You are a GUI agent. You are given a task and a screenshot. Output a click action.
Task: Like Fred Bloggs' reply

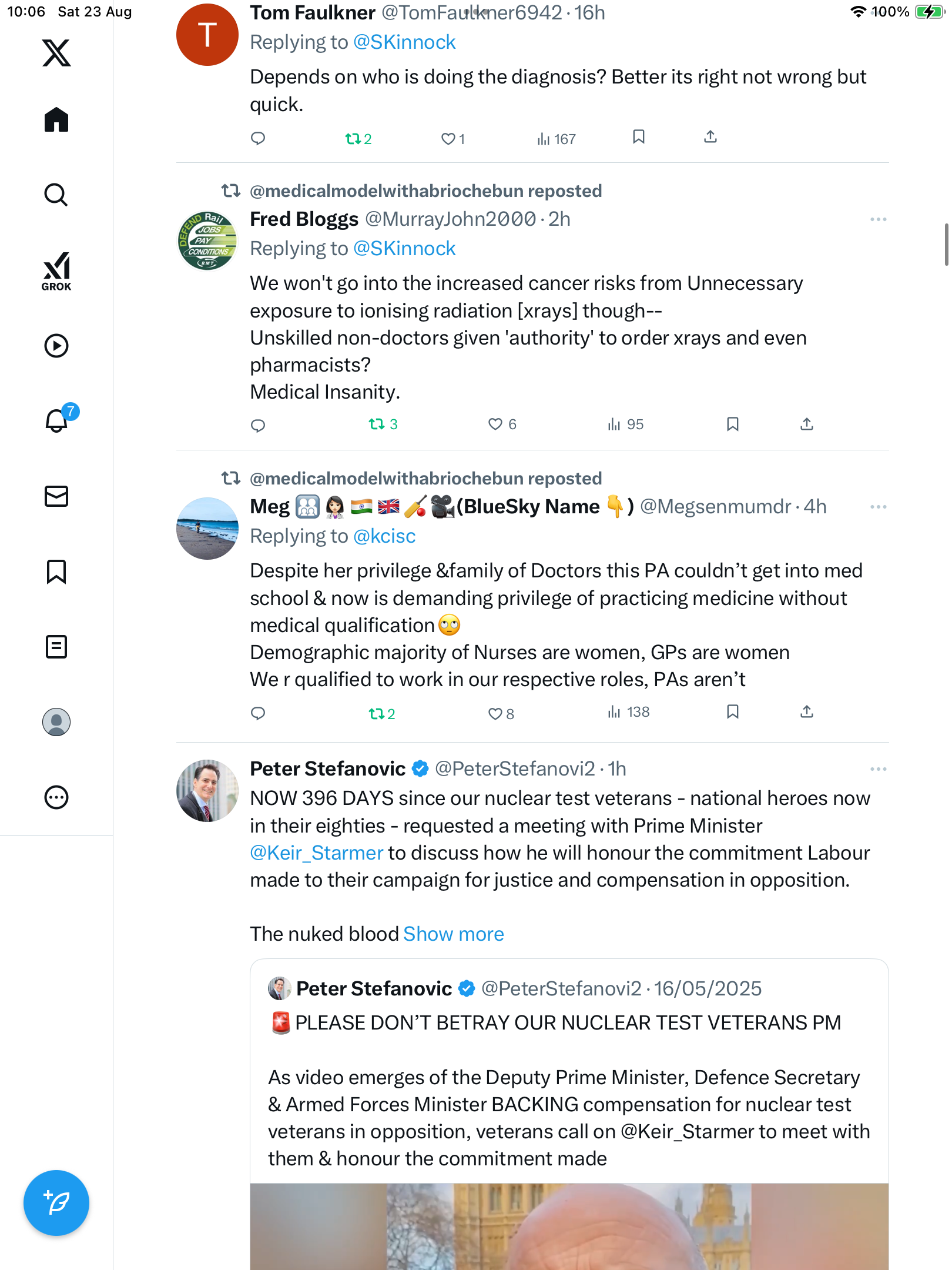pos(495,424)
